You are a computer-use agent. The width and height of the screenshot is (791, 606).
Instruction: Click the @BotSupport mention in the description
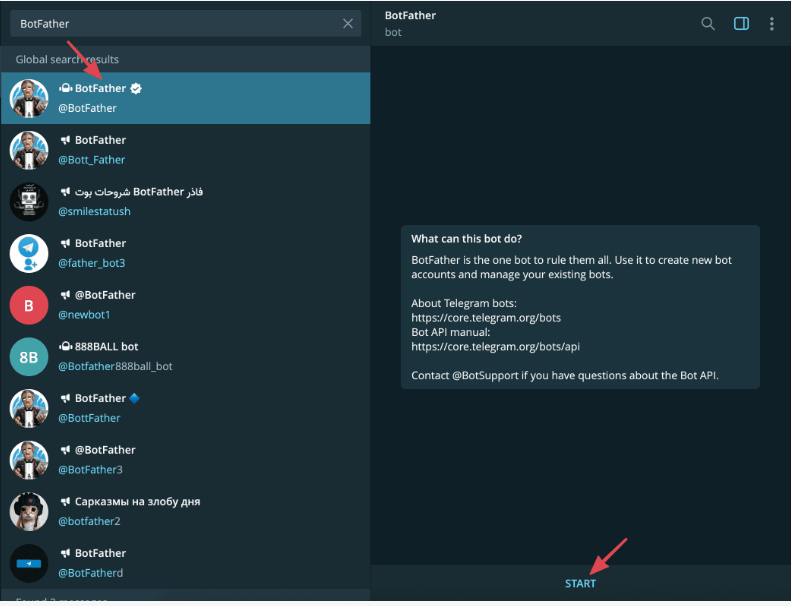pos(485,375)
